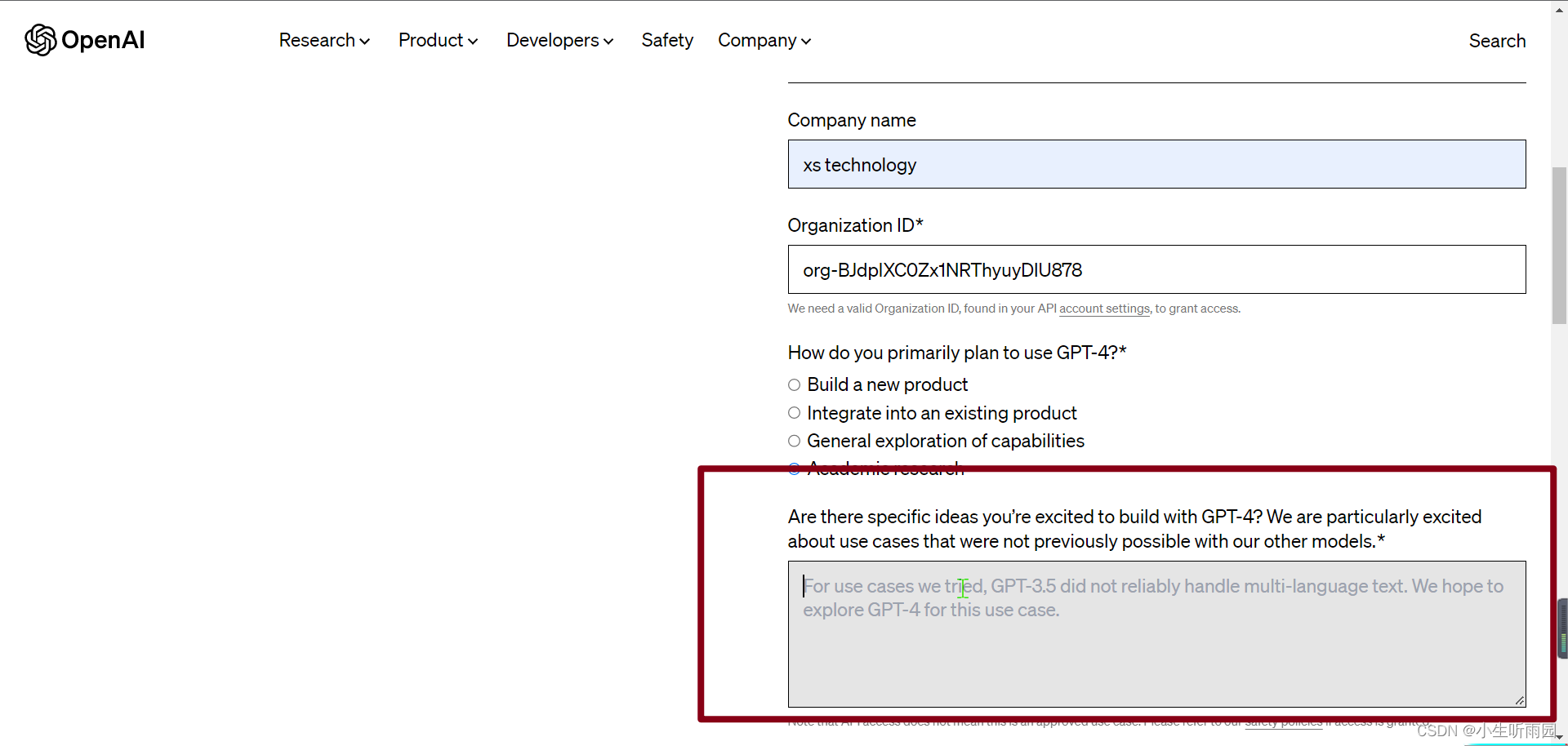Click the page vertical scrollbar thumb
1568x746 pixels.
pos(1559,245)
